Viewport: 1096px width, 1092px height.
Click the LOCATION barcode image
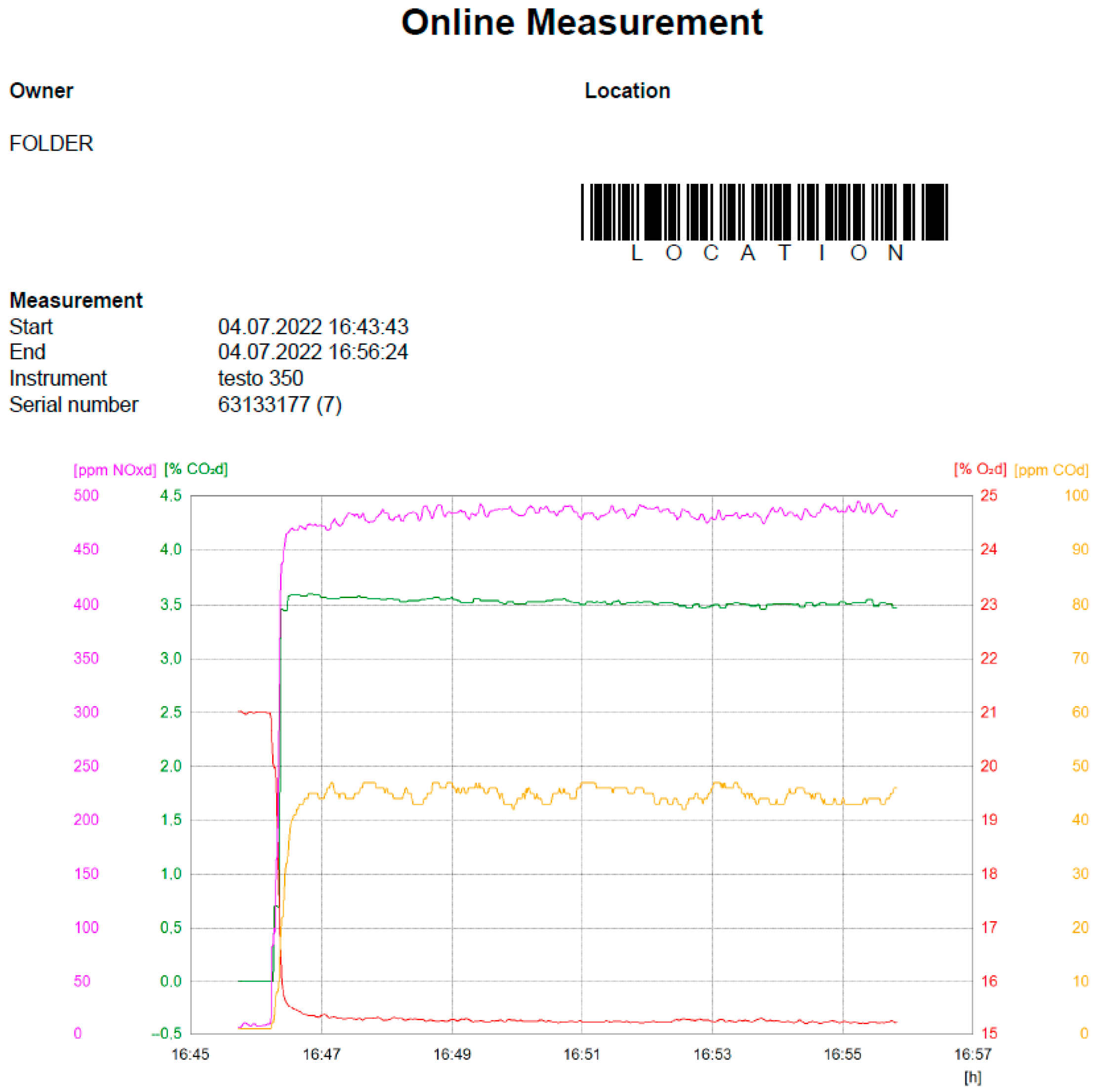tap(764, 212)
